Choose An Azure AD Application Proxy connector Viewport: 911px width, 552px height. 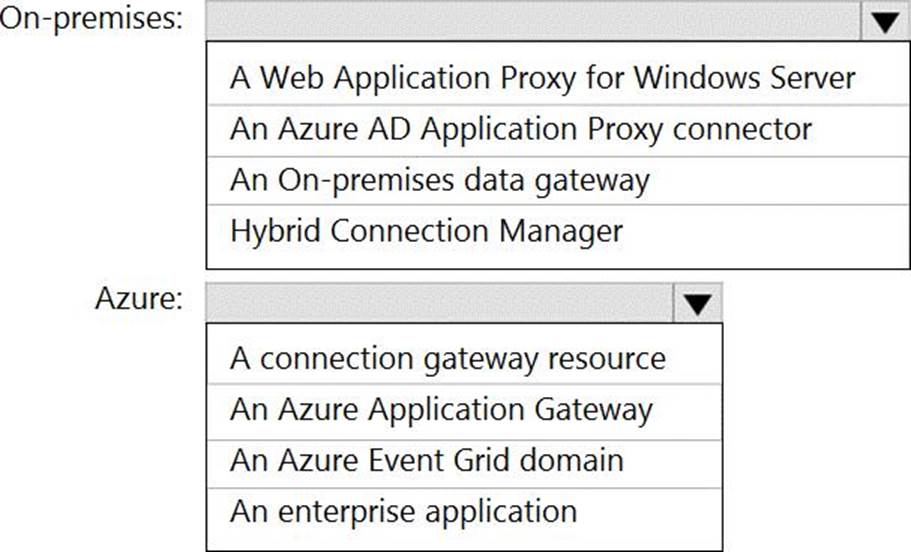520,128
